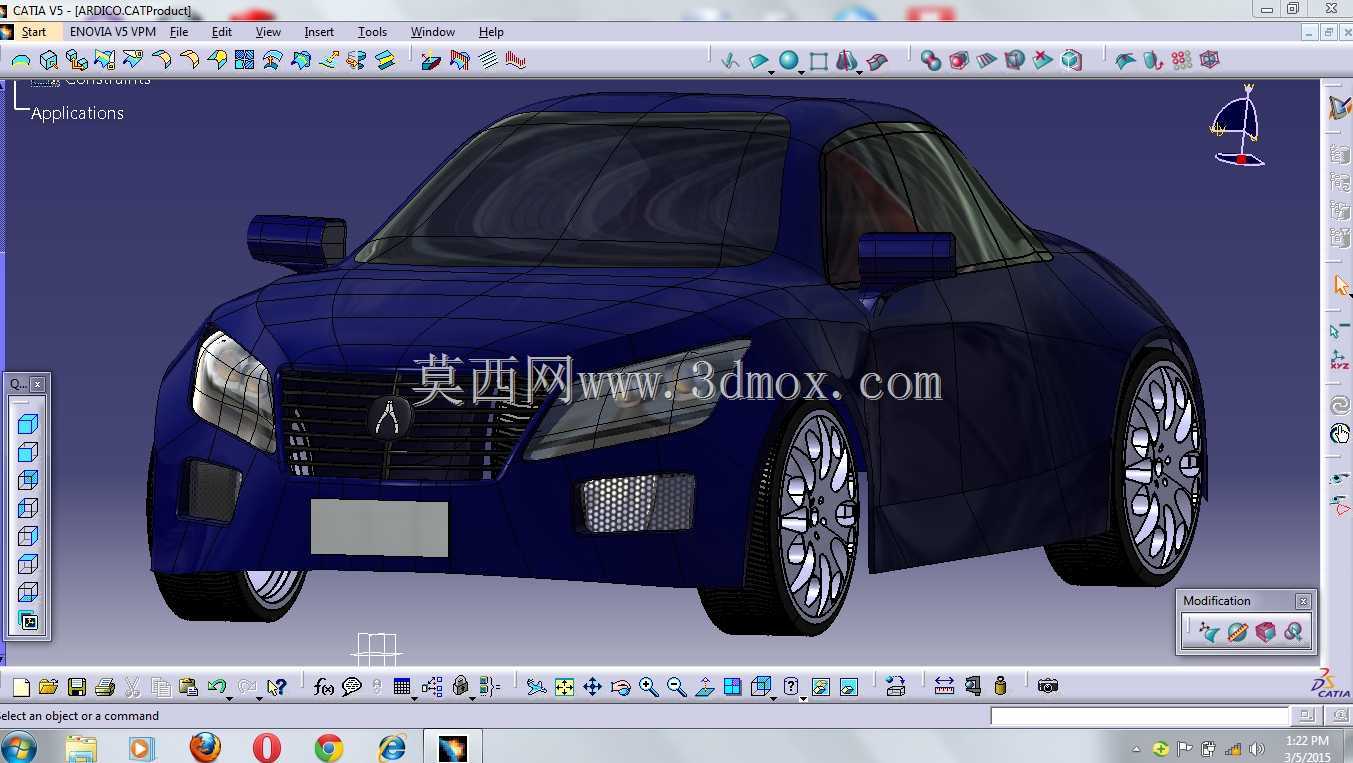Close the Modification floating toolbar
Viewport: 1353px width, 763px height.
point(1303,601)
